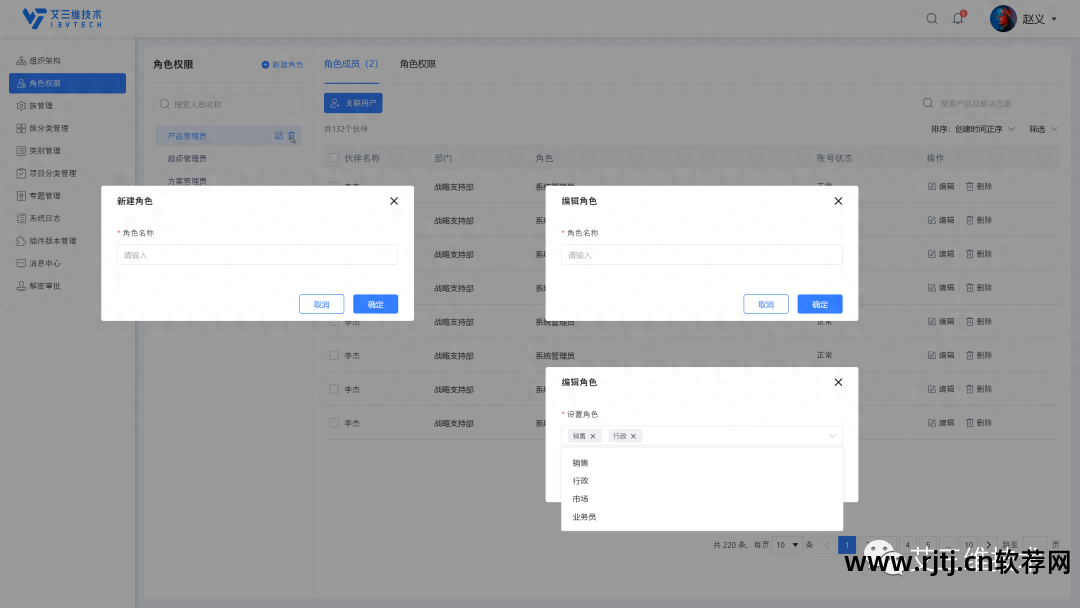Click the 搜索产品及解决方案 search box

tap(988, 103)
